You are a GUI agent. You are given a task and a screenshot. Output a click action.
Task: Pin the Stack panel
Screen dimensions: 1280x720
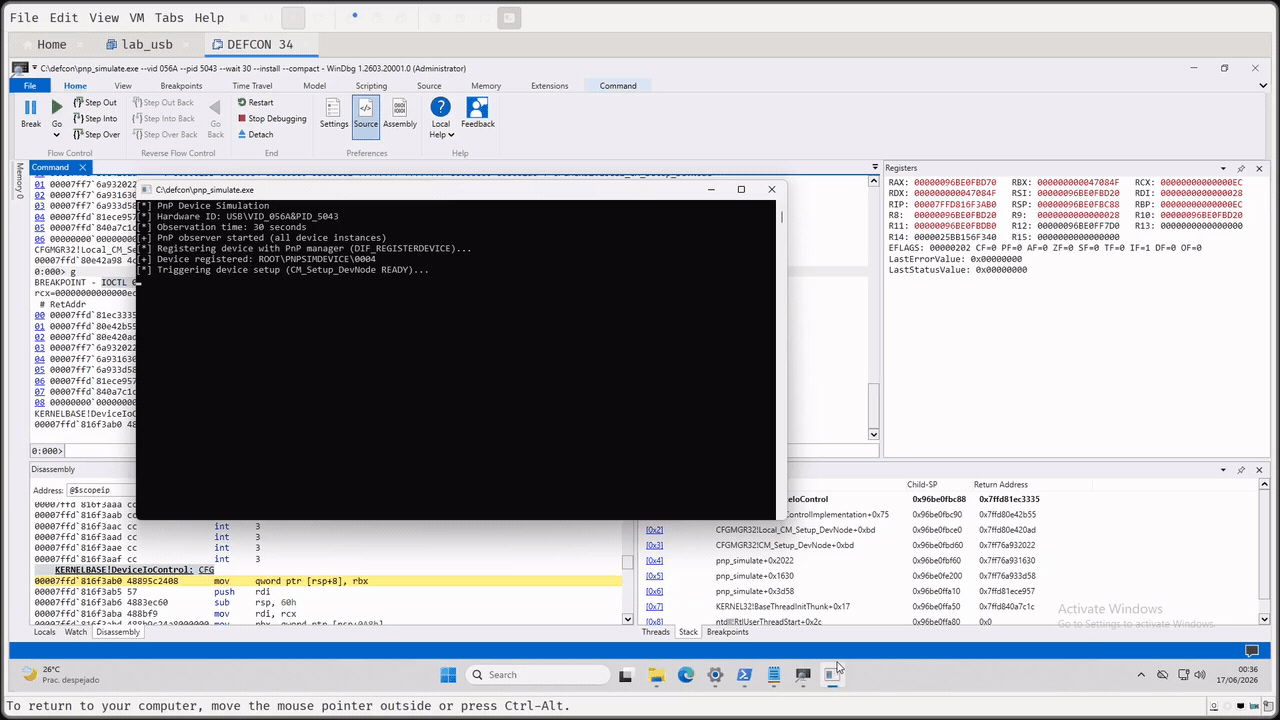click(x=1241, y=470)
